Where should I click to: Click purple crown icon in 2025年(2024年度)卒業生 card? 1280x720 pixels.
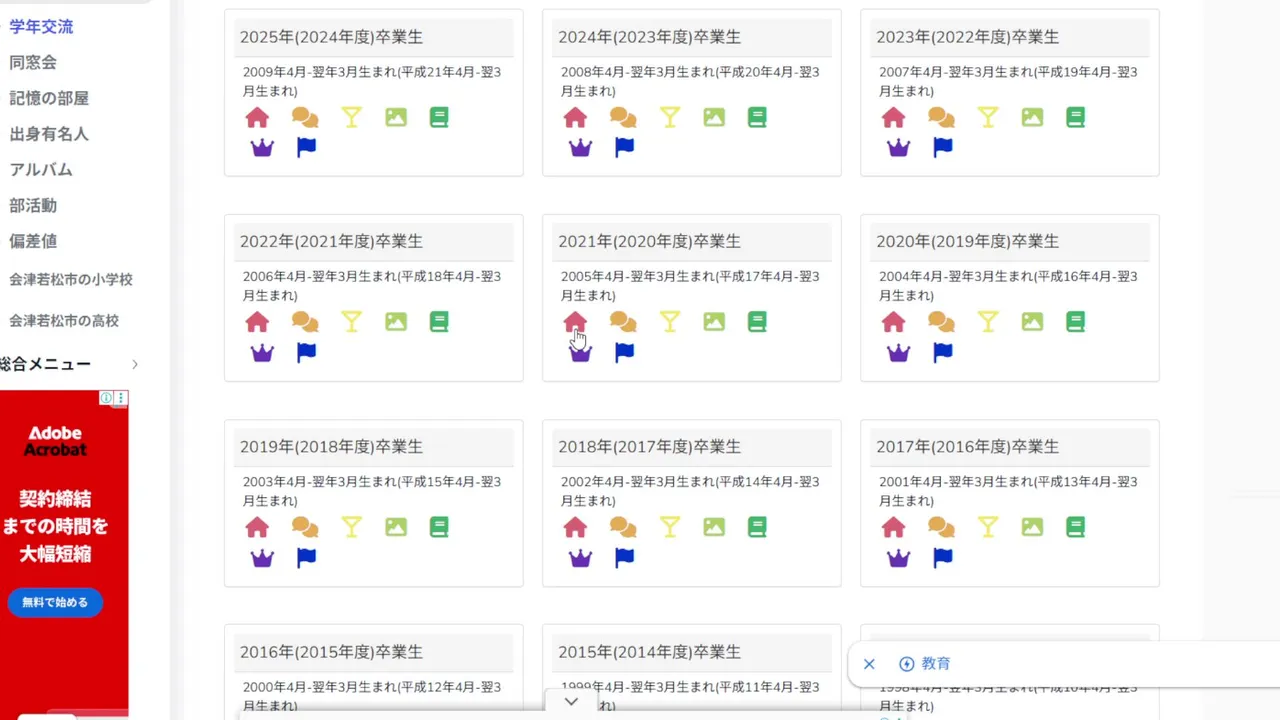click(262, 148)
